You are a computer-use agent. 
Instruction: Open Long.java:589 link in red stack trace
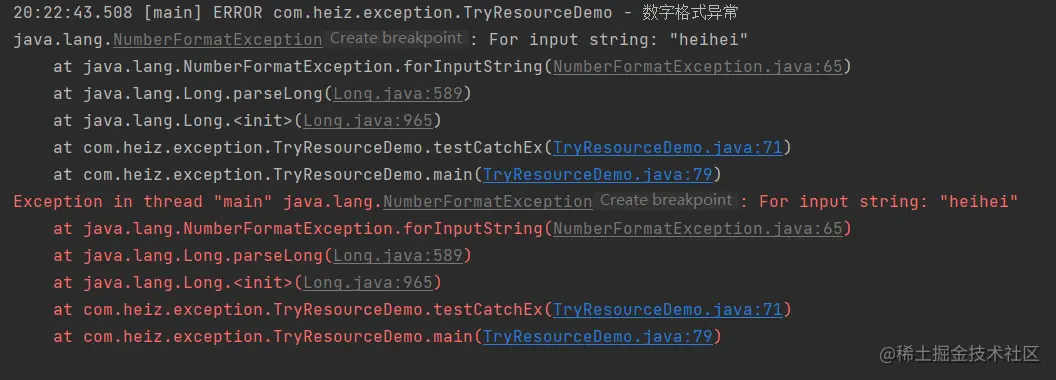pyautogui.click(x=398, y=255)
